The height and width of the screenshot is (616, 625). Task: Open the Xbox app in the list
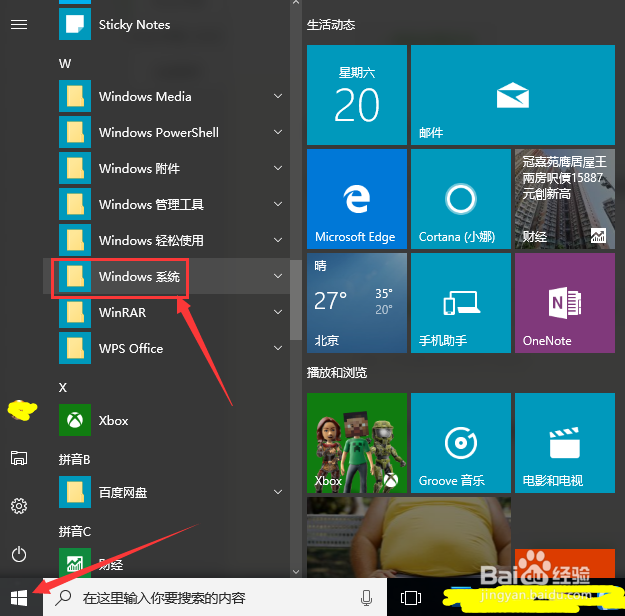tap(166, 420)
